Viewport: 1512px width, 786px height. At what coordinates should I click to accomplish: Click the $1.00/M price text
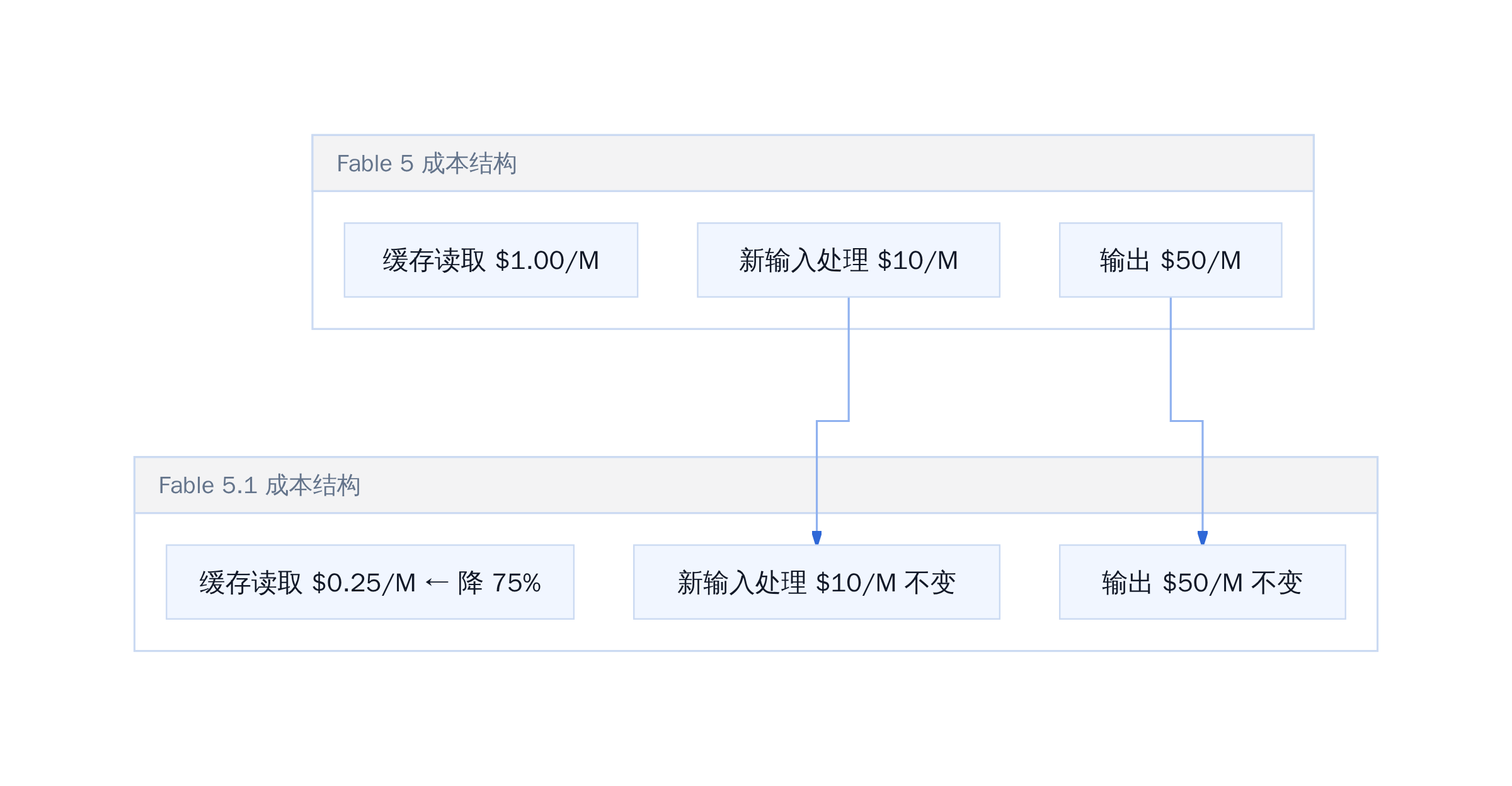tap(547, 261)
